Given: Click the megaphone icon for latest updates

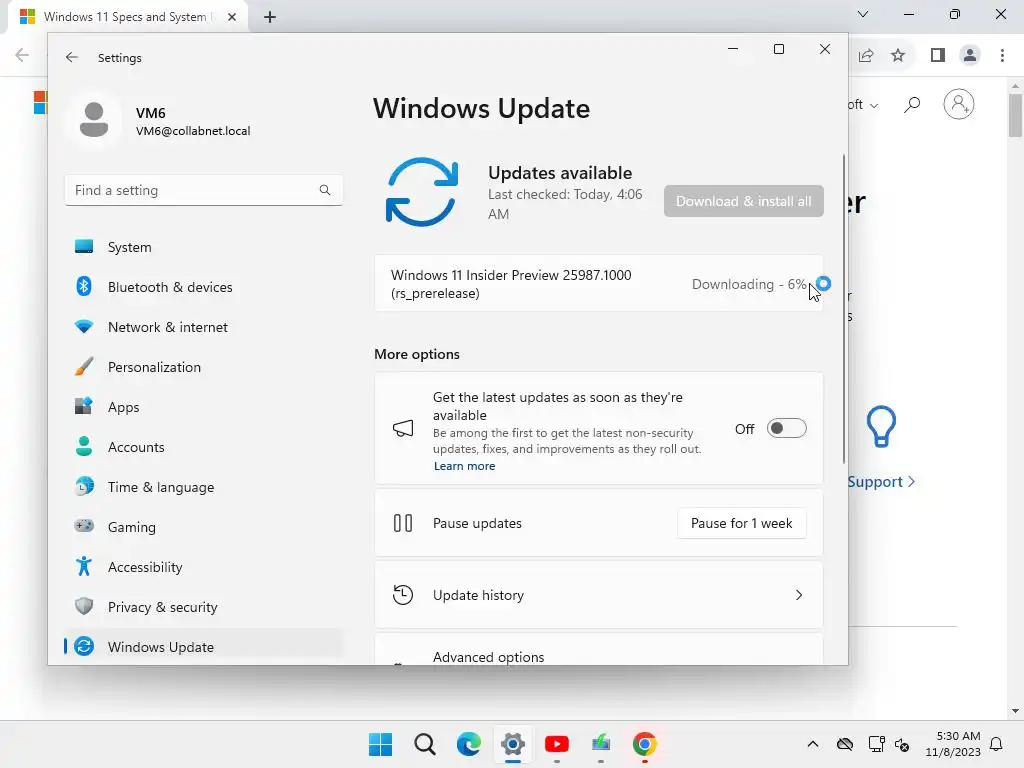Looking at the screenshot, I should click(403, 428).
